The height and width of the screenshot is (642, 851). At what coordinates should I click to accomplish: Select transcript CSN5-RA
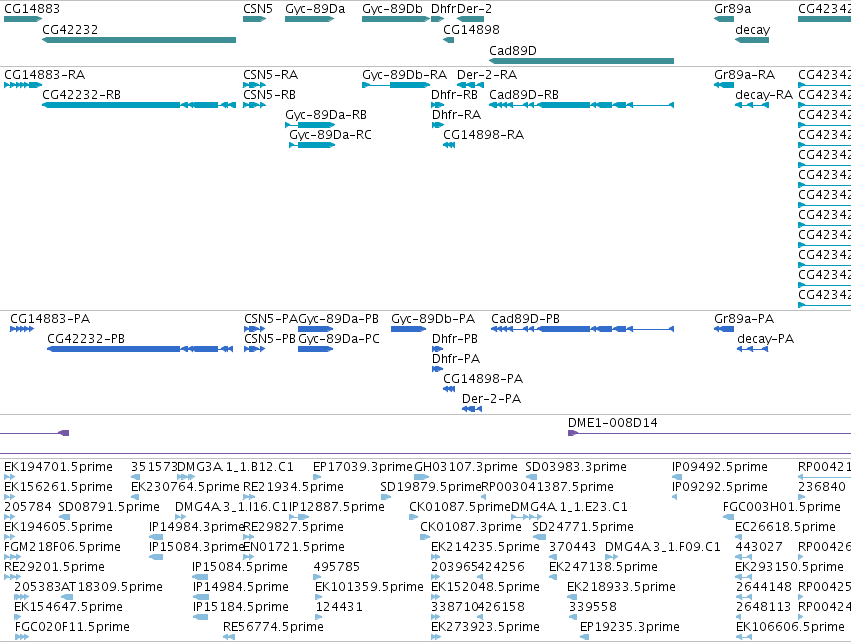point(270,74)
